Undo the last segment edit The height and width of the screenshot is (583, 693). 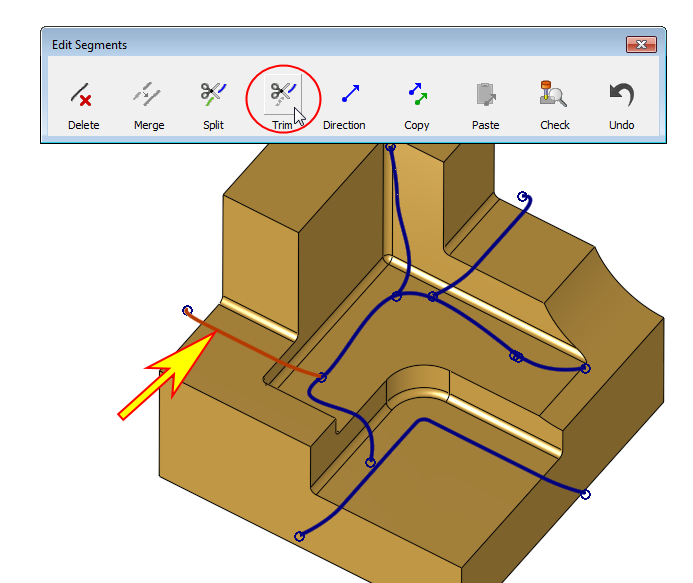point(621,104)
